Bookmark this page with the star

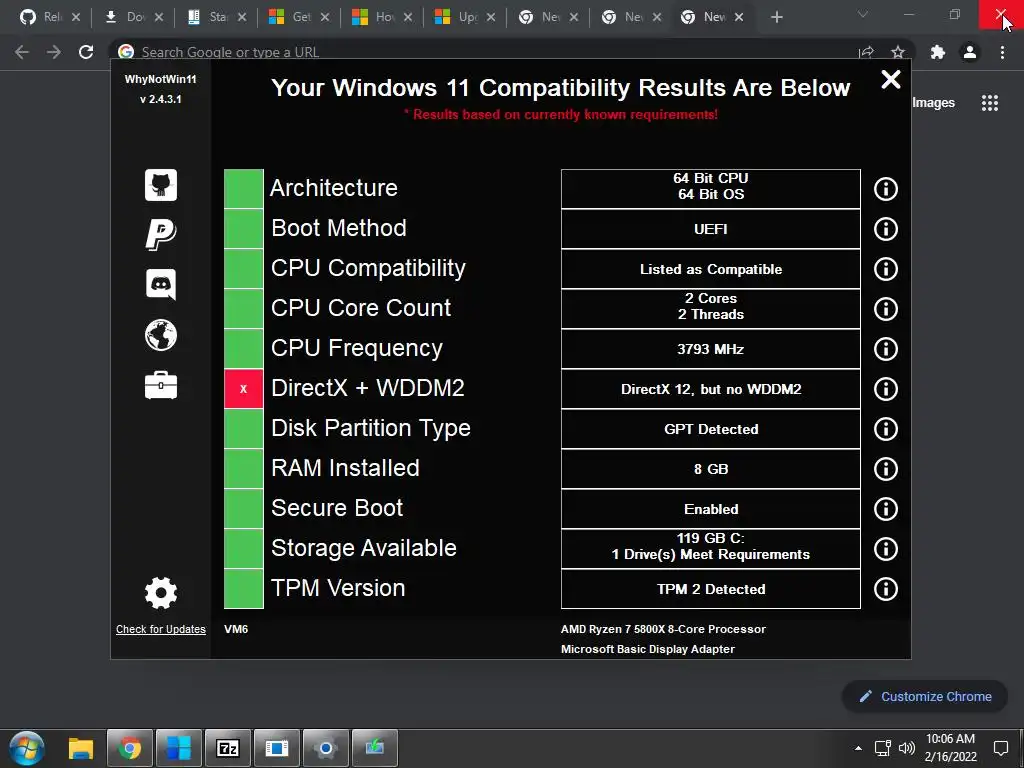coord(898,52)
